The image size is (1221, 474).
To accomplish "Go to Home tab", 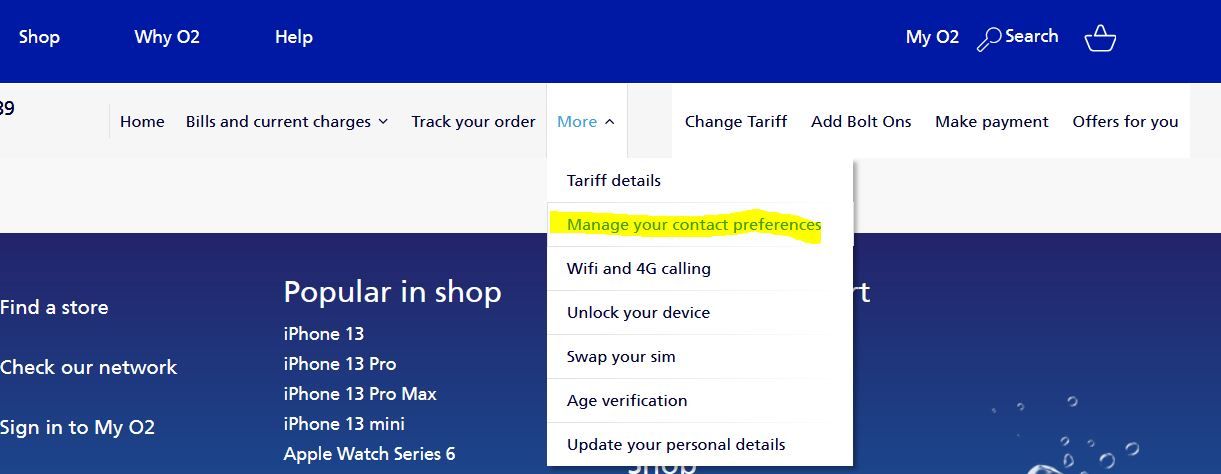I will coord(142,122).
